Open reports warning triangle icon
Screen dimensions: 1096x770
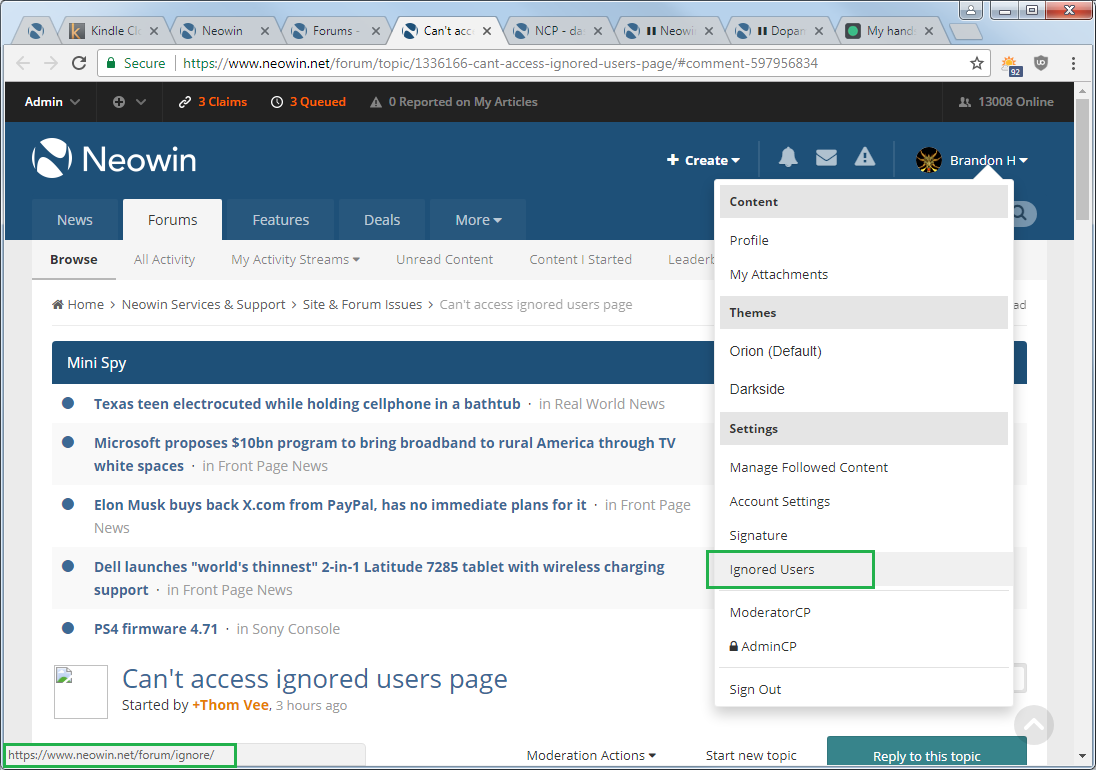[865, 157]
